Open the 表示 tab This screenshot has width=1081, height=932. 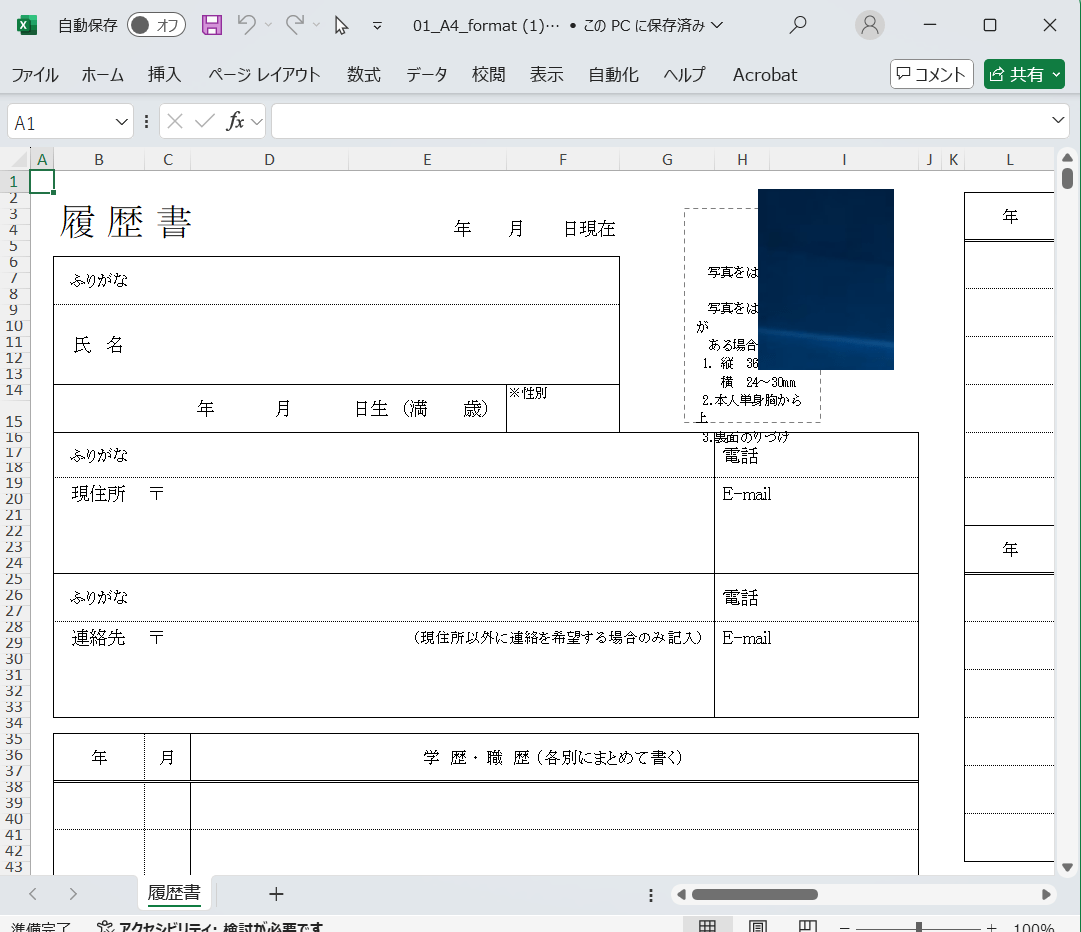[x=546, y=74]
